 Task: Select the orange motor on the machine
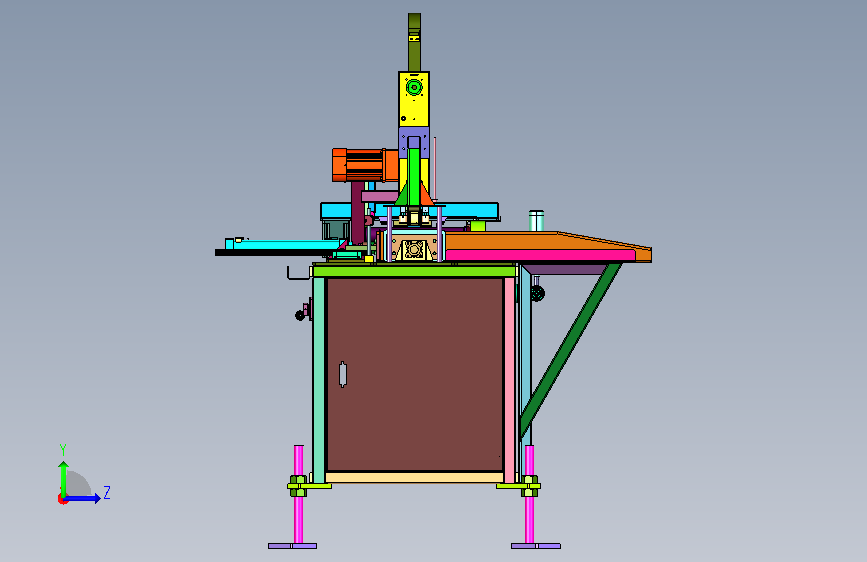pyautogui.click(x=364, y=165)
